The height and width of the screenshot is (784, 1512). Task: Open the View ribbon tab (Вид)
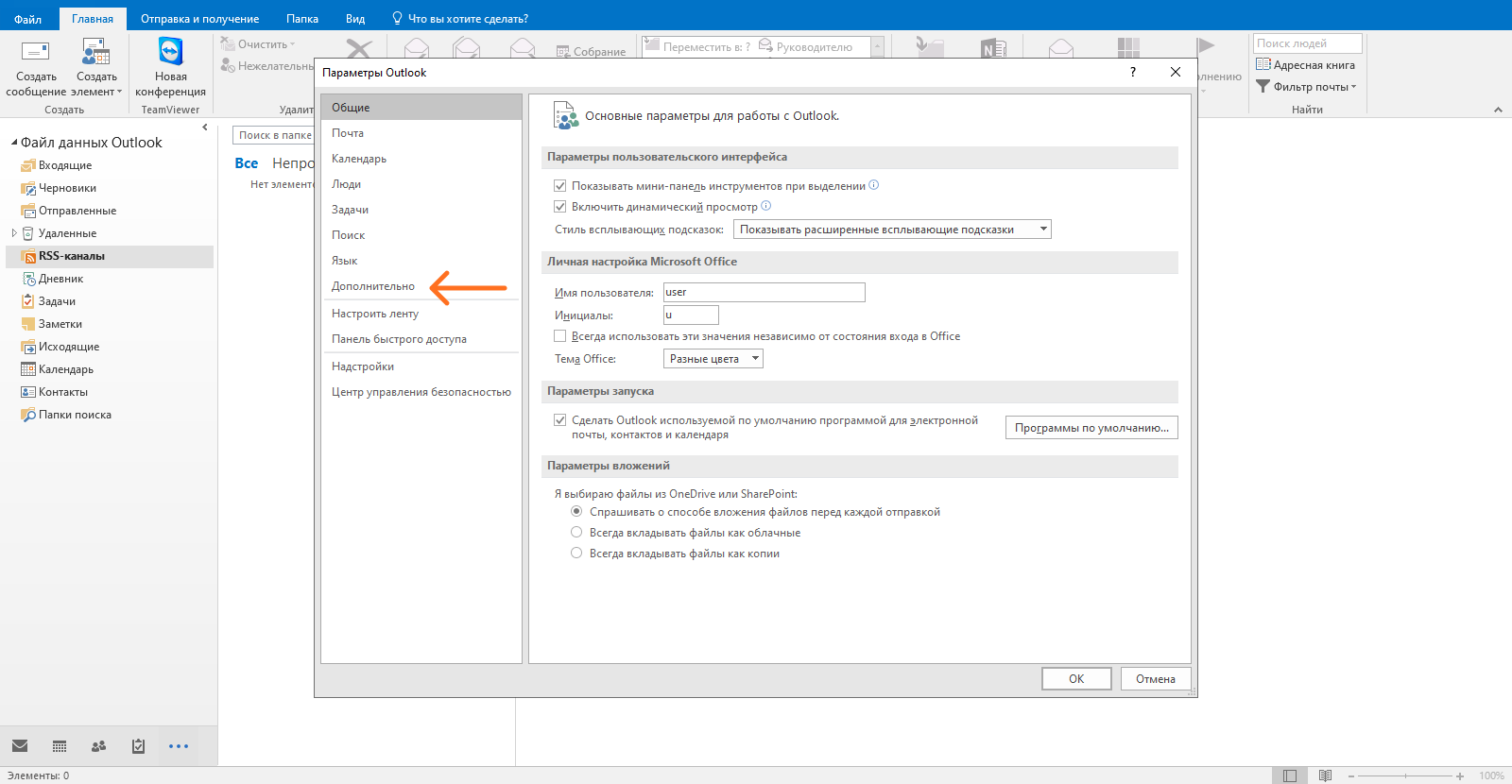pyautogui.click(x=355, y=19)
